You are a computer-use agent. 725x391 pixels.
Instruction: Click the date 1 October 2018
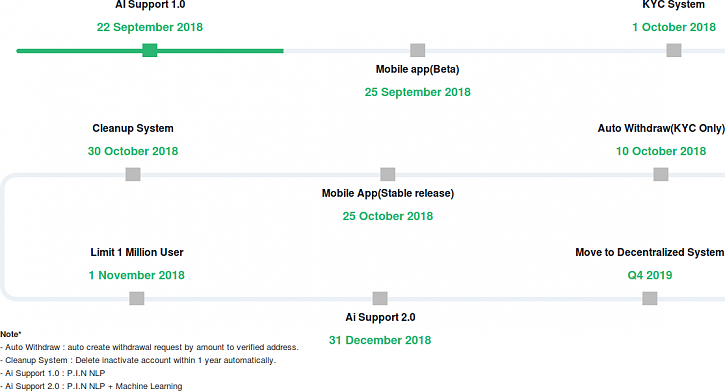674,27
